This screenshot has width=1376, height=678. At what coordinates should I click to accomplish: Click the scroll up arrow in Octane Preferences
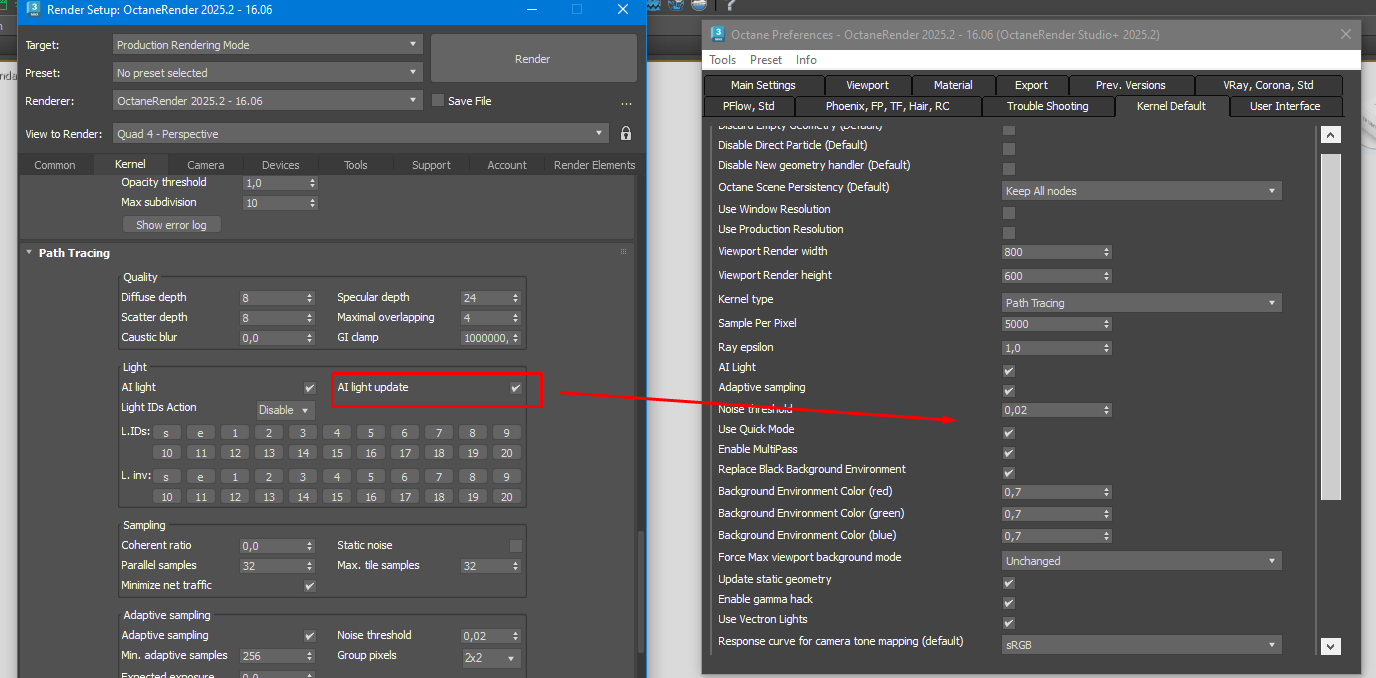click(1331, 135)
